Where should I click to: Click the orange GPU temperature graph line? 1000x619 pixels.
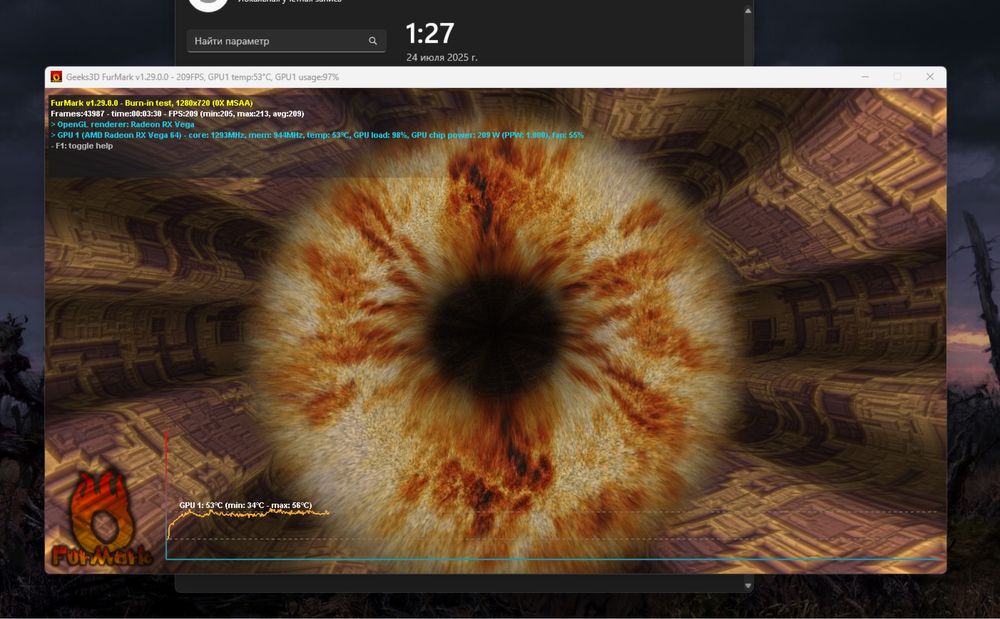(x=249, y=514)
